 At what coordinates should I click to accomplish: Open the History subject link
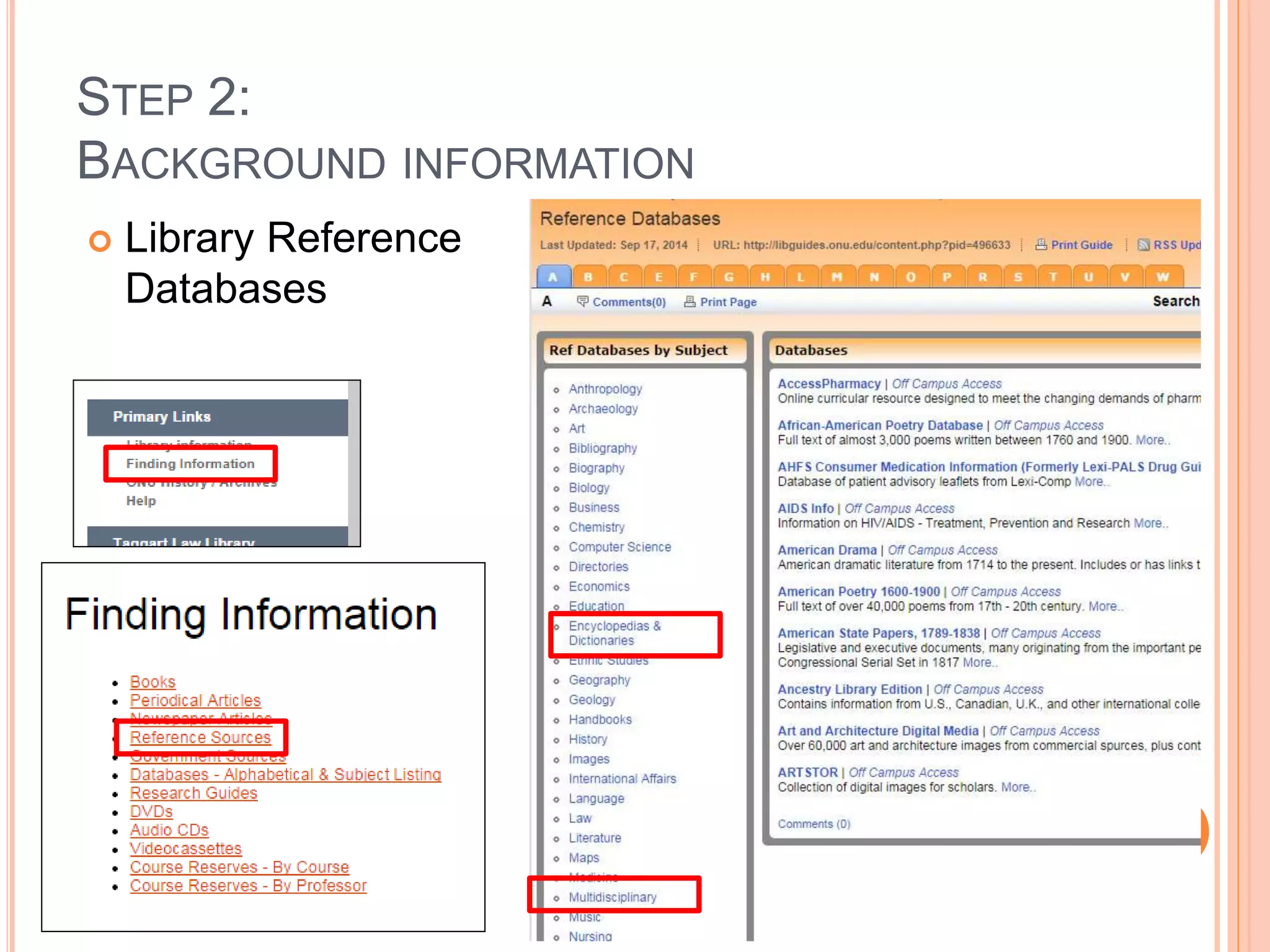point(588,739)
